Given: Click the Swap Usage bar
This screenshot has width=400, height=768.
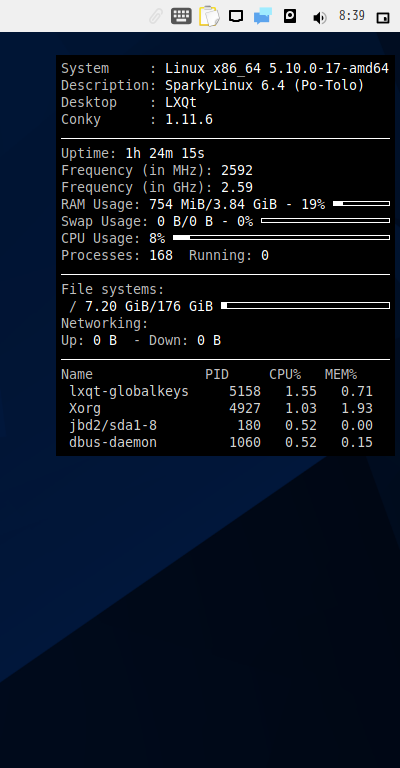Looking at the screenshot, I should pyautogui.click(x=326, y=220).
